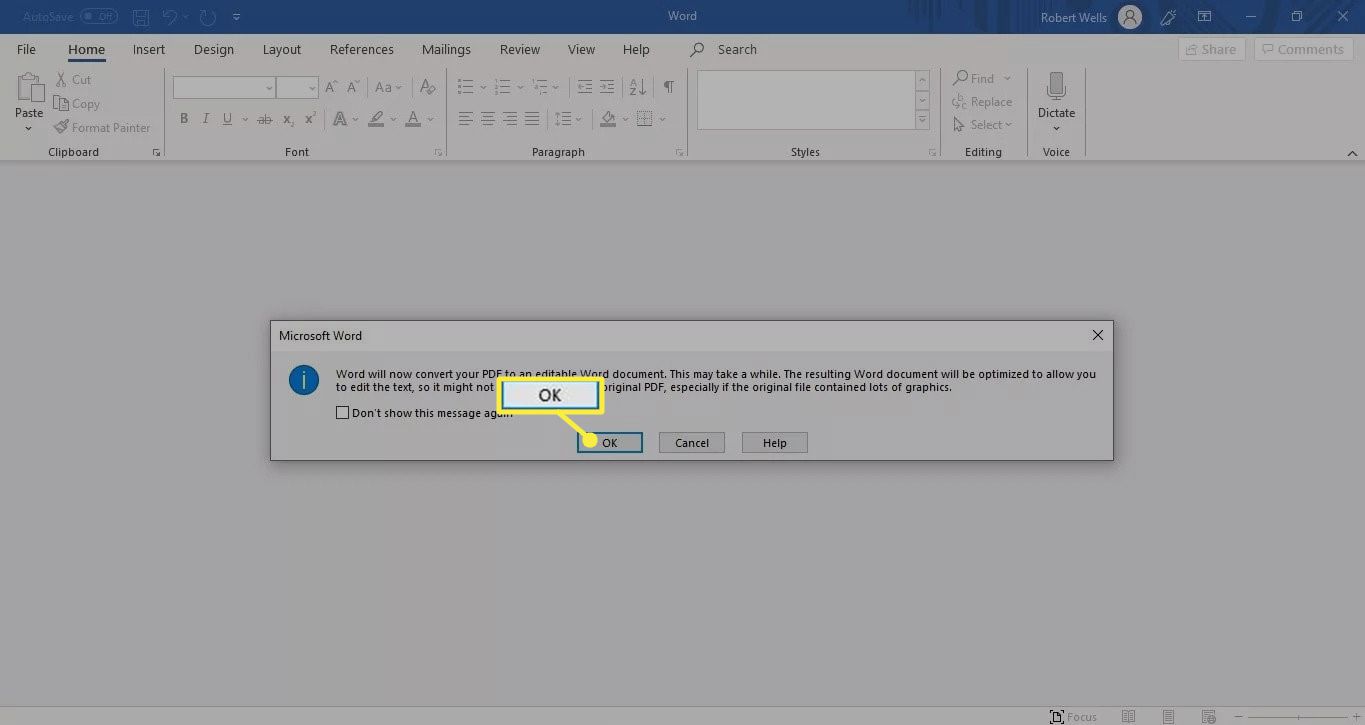Click the Cut scissors command

coord(74,79)
